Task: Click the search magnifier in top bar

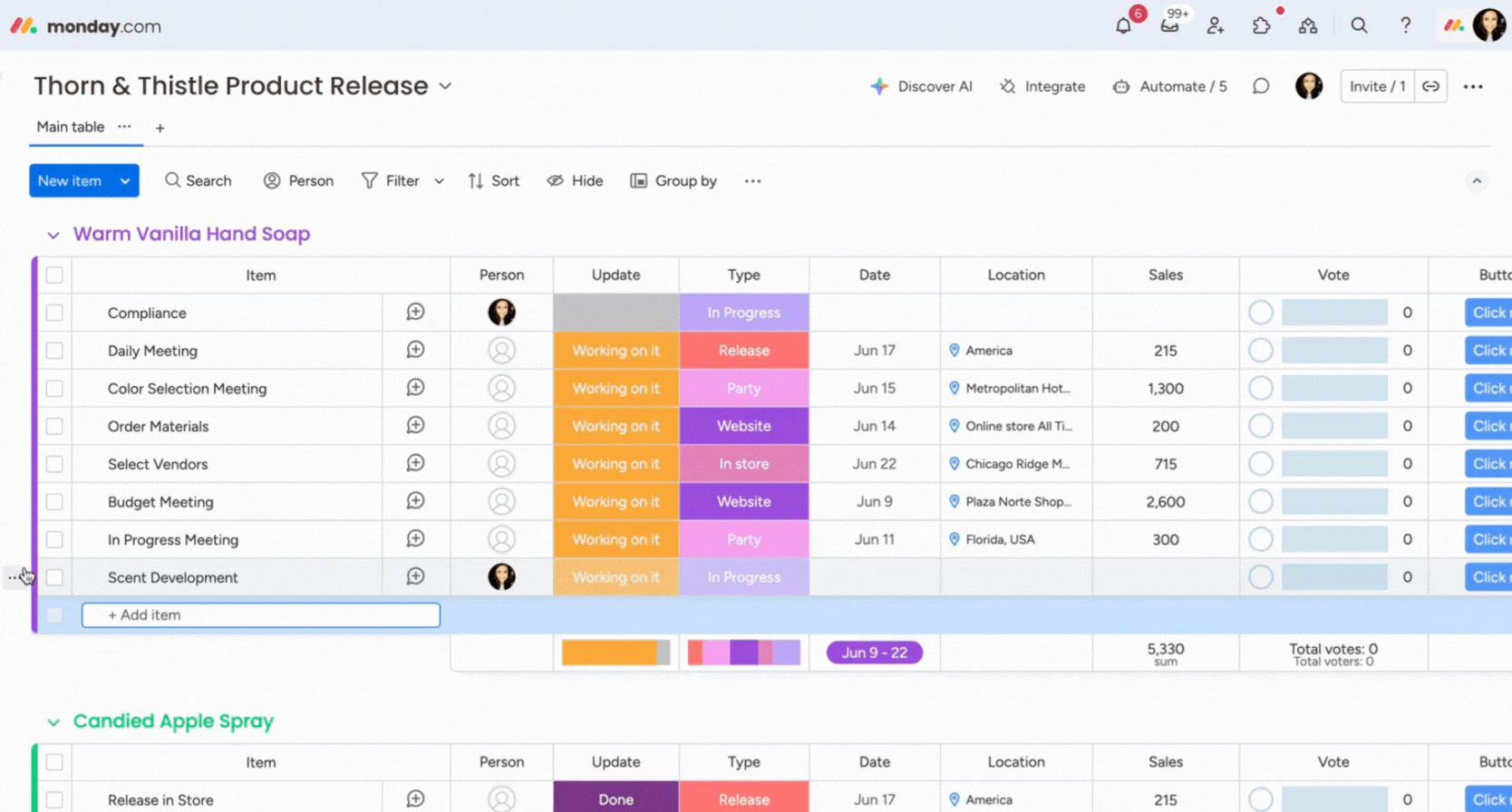Action: [x=1359, y=25]
